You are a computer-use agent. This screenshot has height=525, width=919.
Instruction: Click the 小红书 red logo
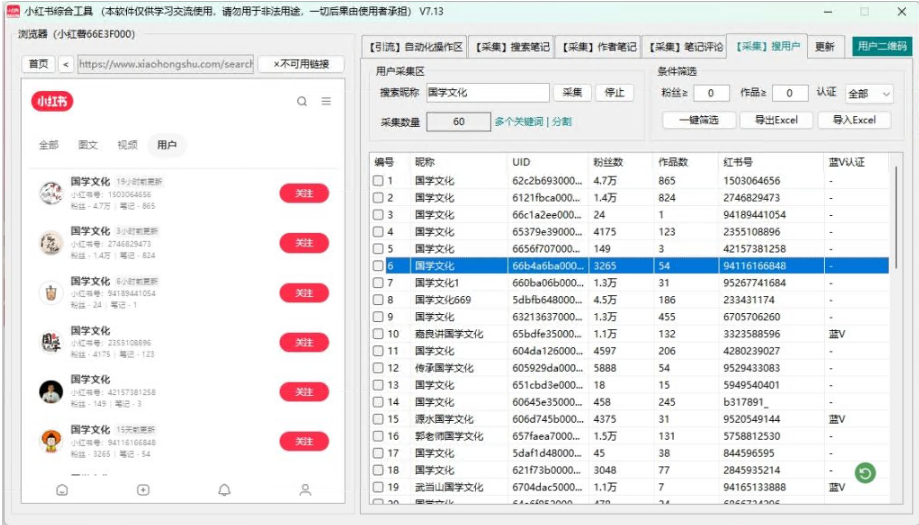[52, 101]
